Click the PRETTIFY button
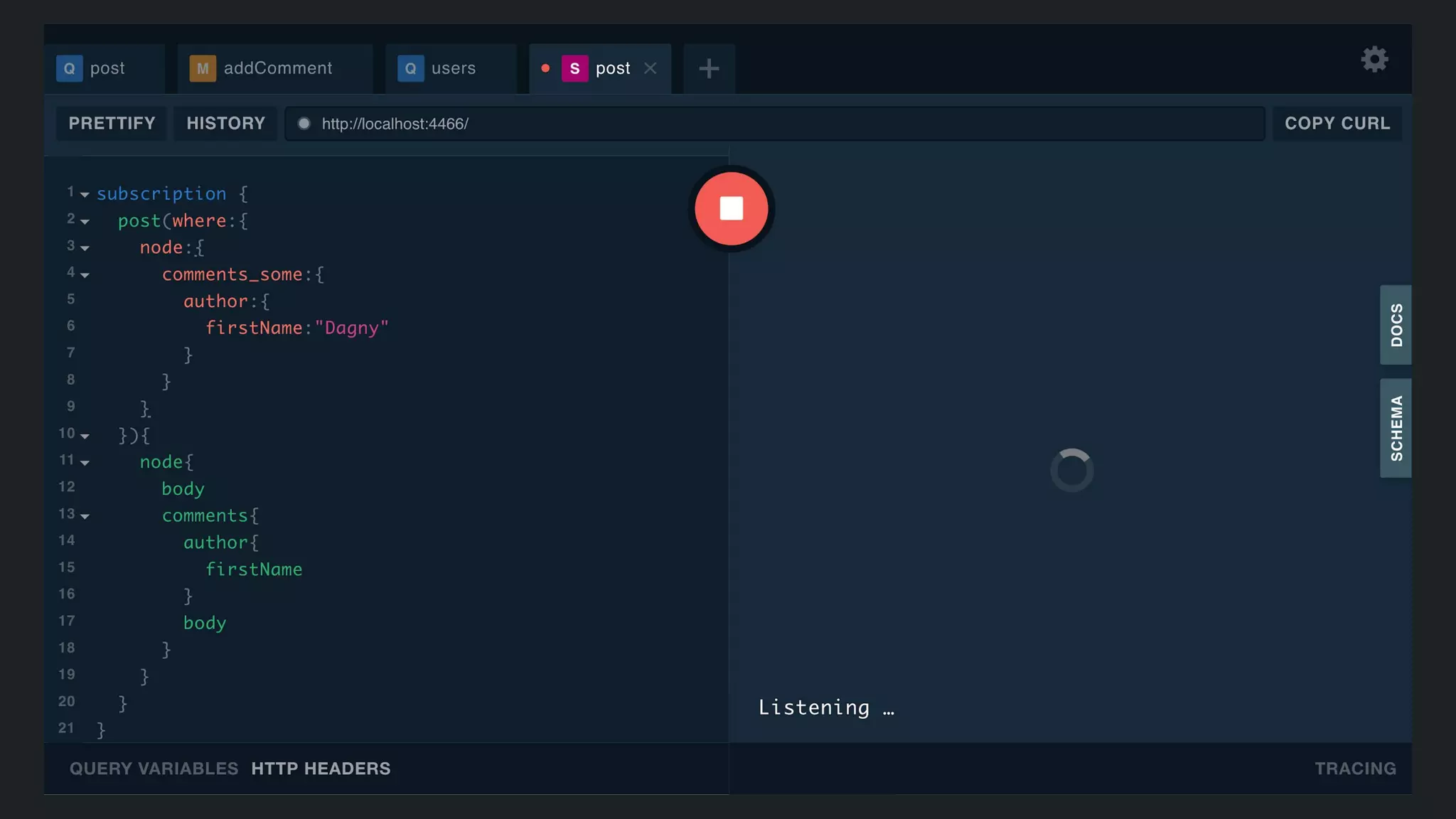This screenshot has height=819, width=1456. (112, 124)
